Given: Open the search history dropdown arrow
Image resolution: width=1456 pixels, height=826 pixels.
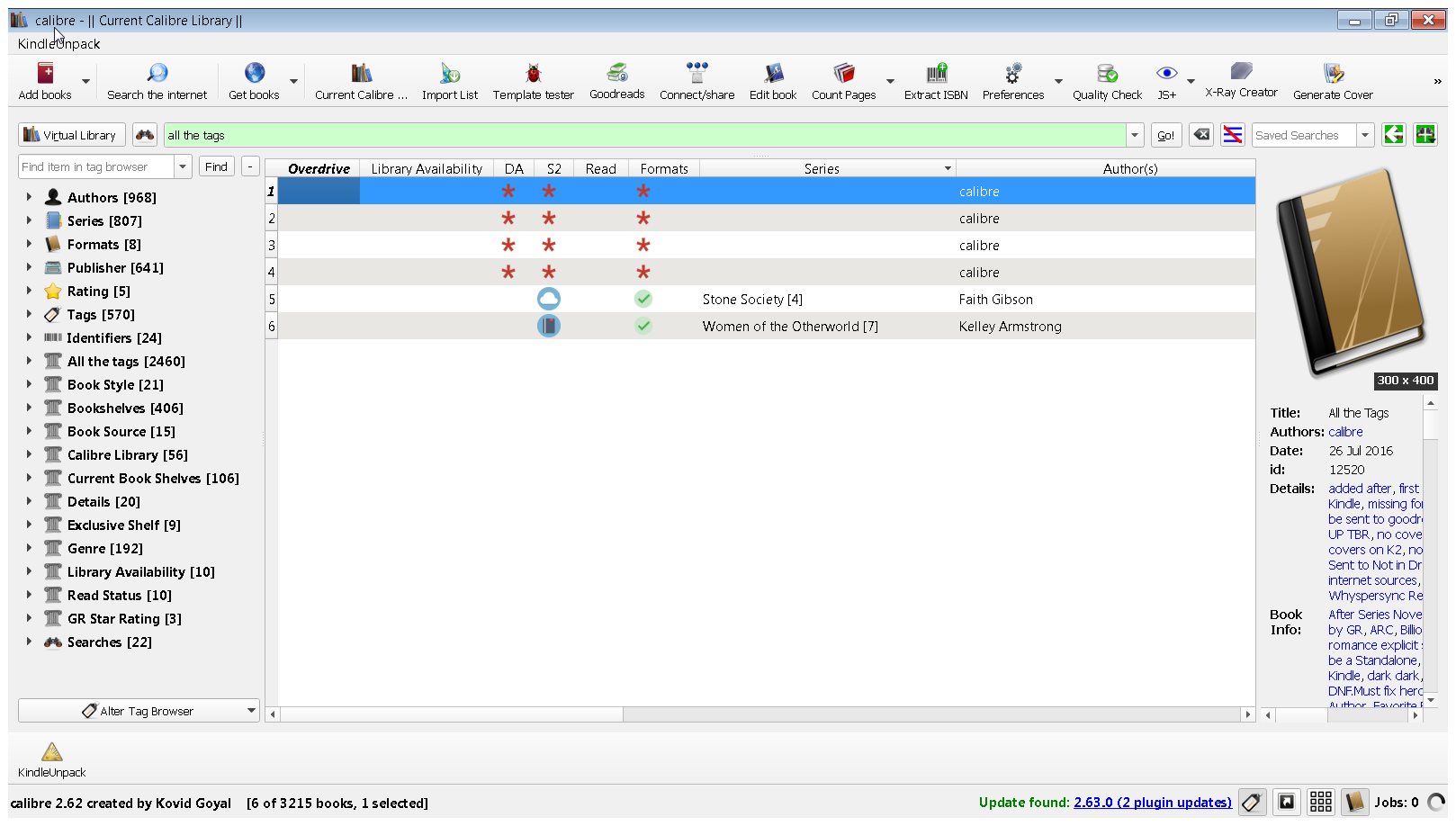Looking at the screenshot, I should pyautogui.click(x=1135, y=135).
